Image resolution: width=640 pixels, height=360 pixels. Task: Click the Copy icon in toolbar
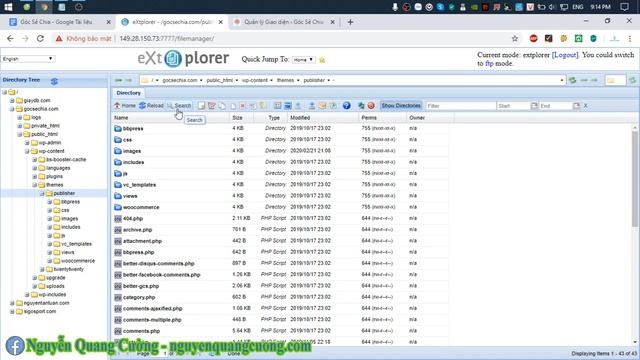[222, 106]
